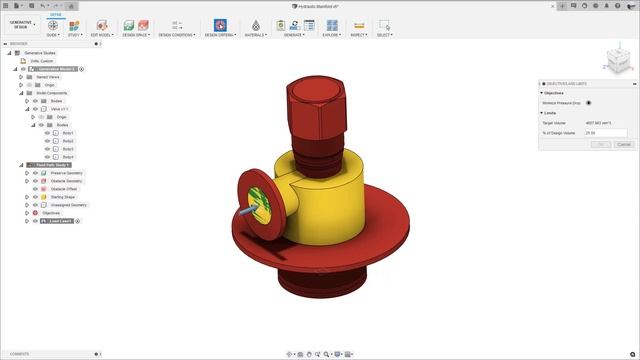
Task: Open the Generate menu
Action: (294, 35)
